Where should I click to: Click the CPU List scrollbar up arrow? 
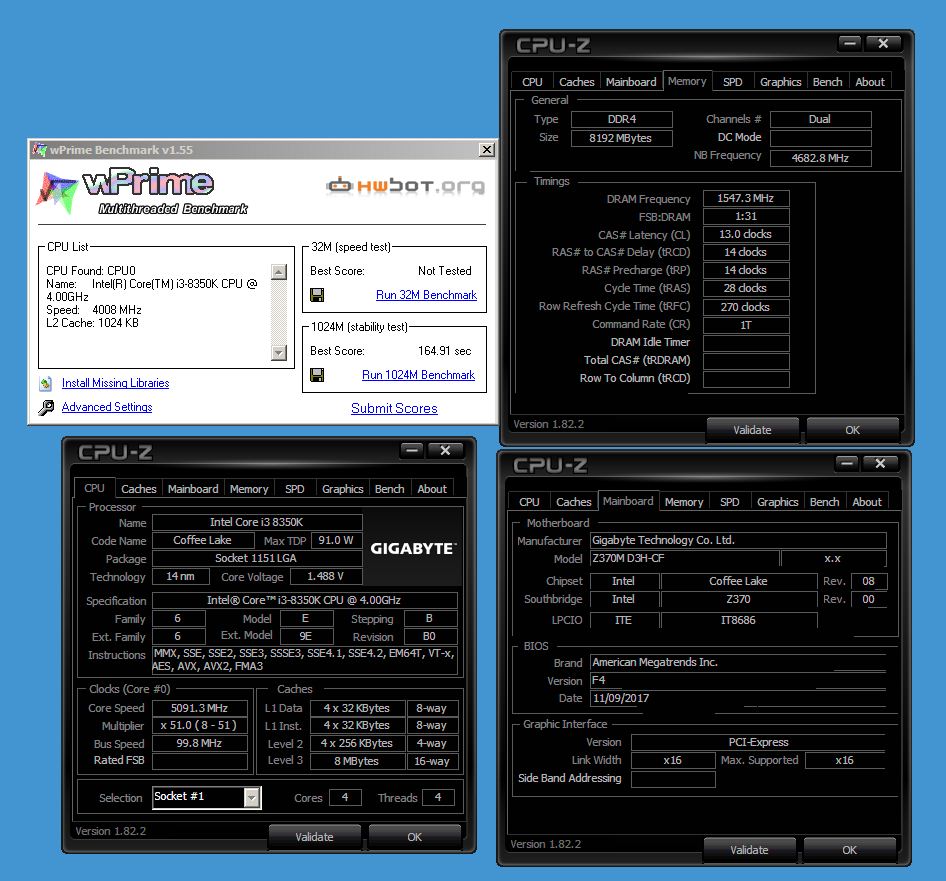click(279, 272)
